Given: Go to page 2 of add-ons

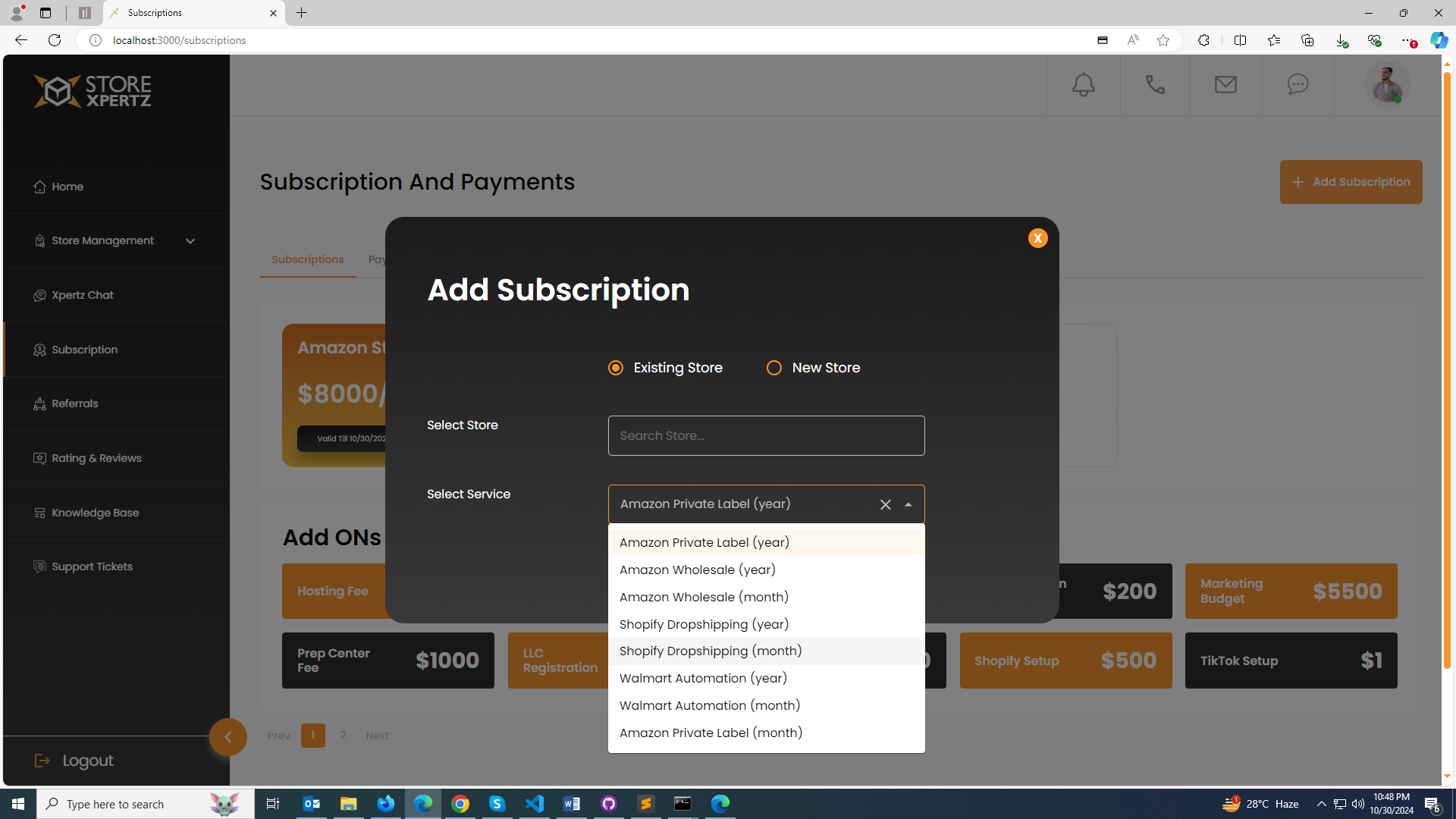Looking at the screenshot, I should pos(343,735).
